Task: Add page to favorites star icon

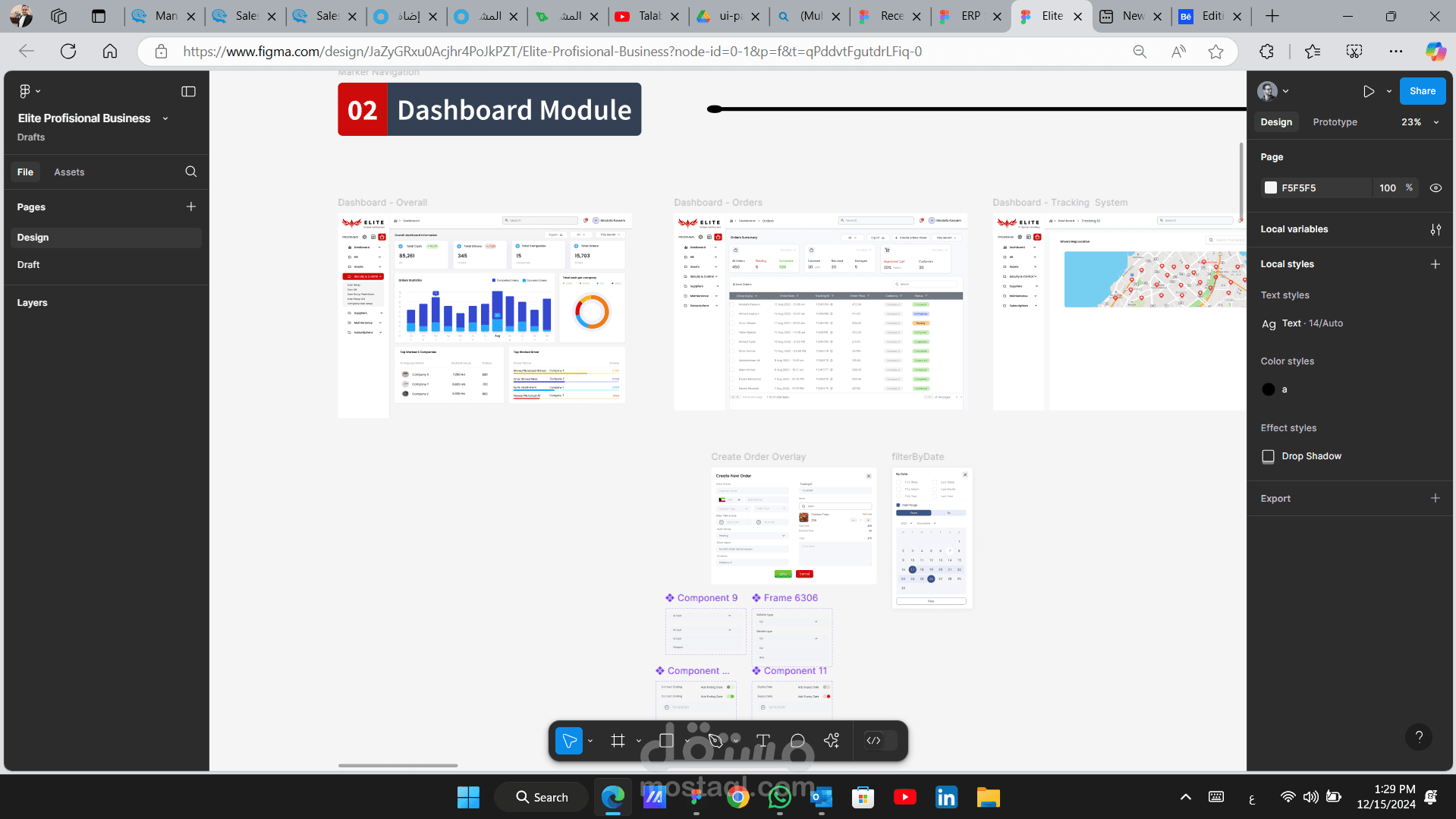Action: (1215, 52)
